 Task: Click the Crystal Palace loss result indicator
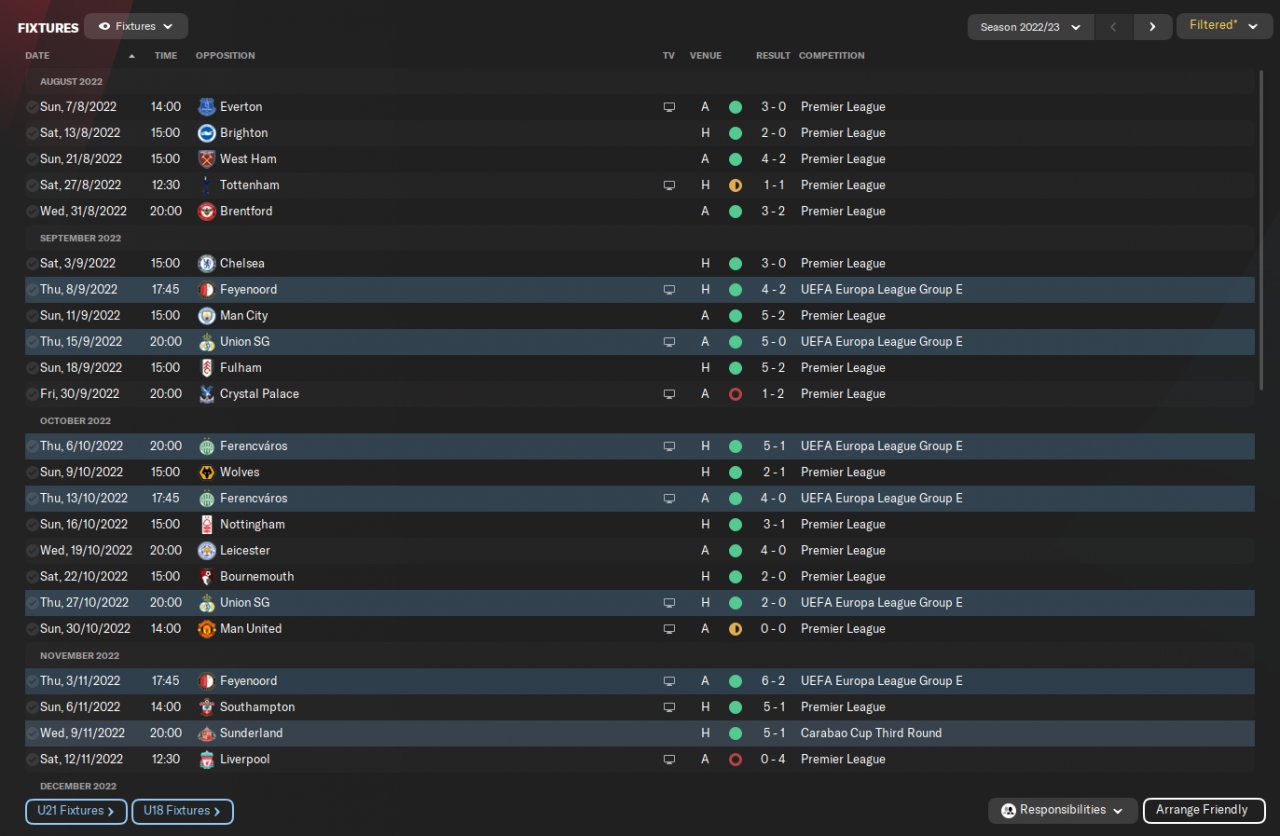coord(735,394)
